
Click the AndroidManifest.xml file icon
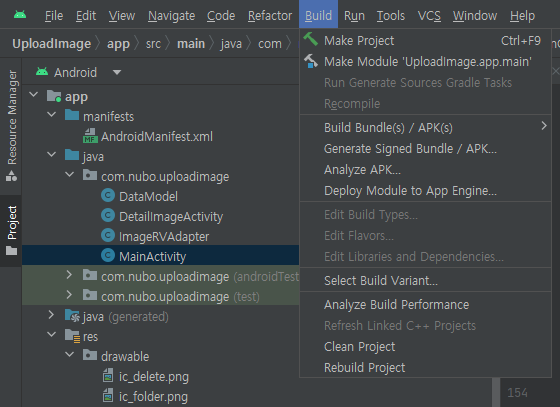click(90, 136)
